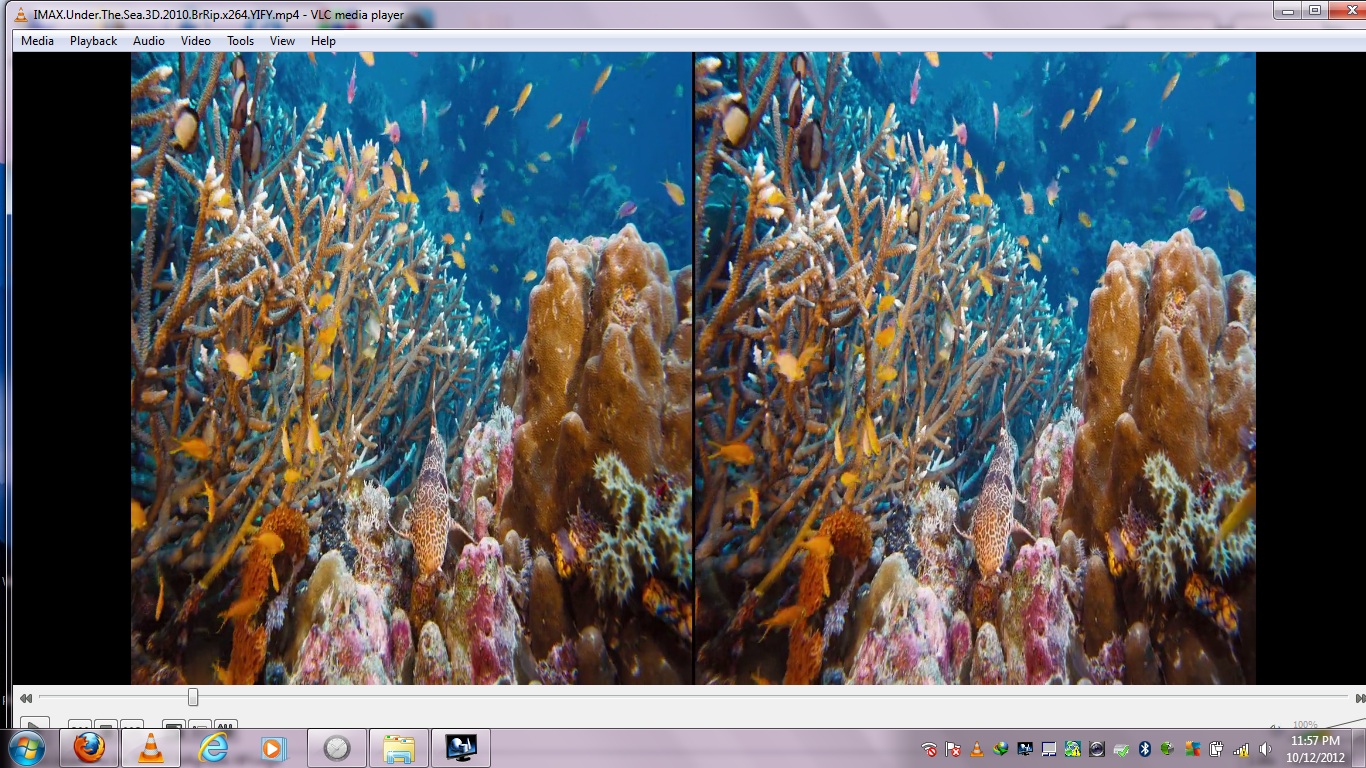Minimize the VLC window
Viewport: 1366px width, 768px height.
click(x=1288, y=10)
